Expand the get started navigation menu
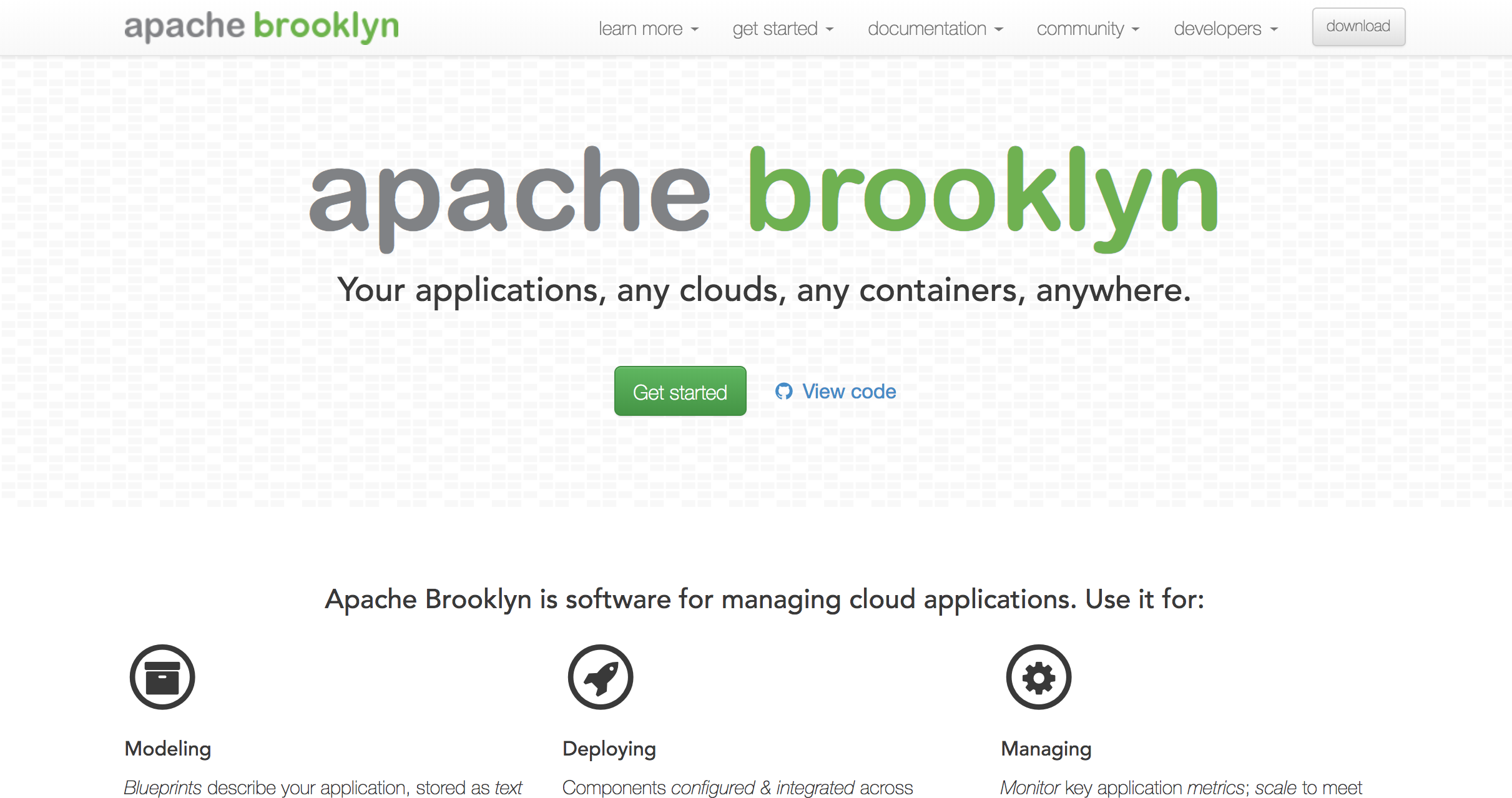 [783, 29]
